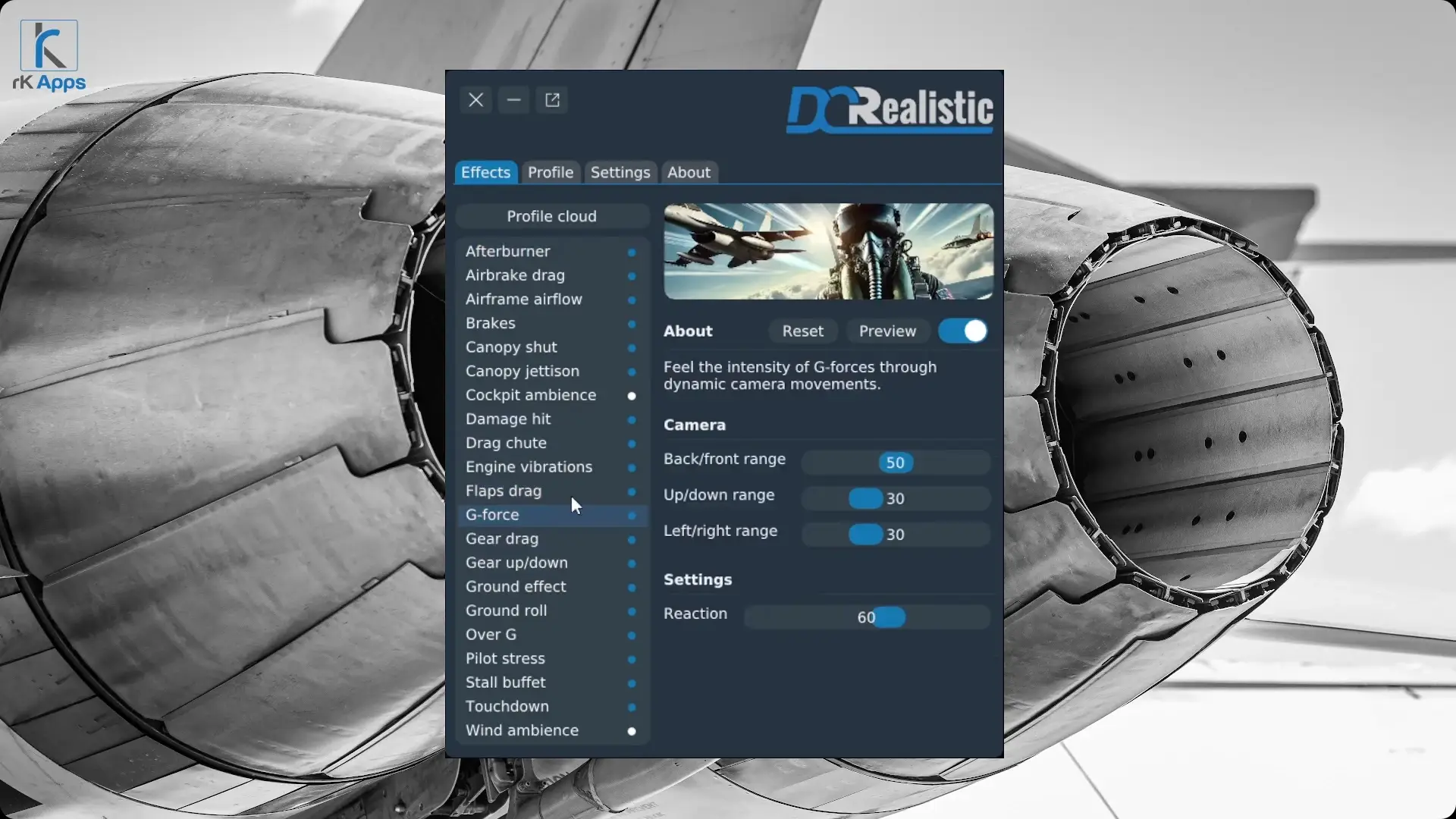Toggle the G-force effect enable switch
This screenshot has width=1456, height=819.
[963, 331]
